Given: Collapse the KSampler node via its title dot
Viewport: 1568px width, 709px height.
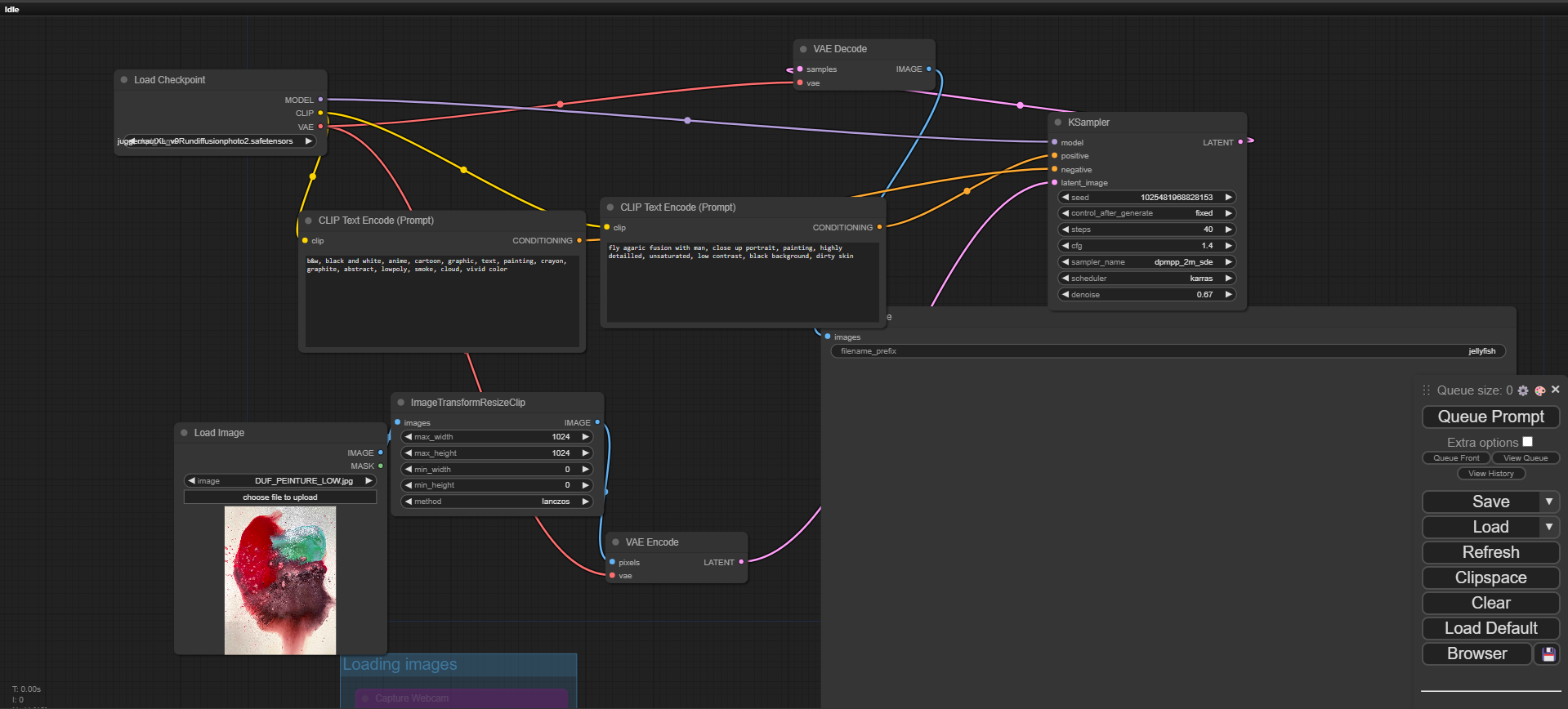Looking at the screenshot, I should 1058,123.
